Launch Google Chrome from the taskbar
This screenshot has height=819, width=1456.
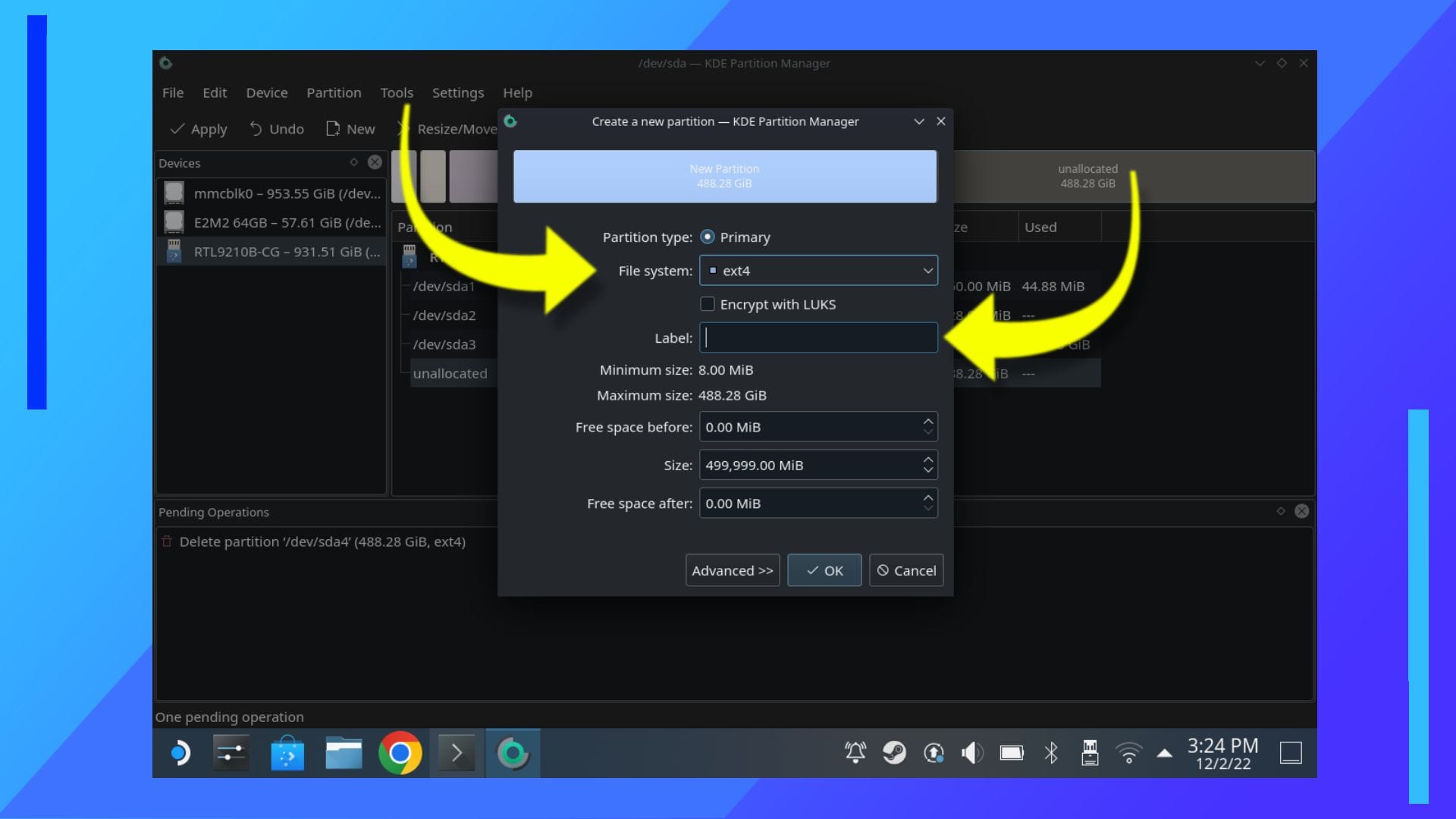tap(400, 753)
